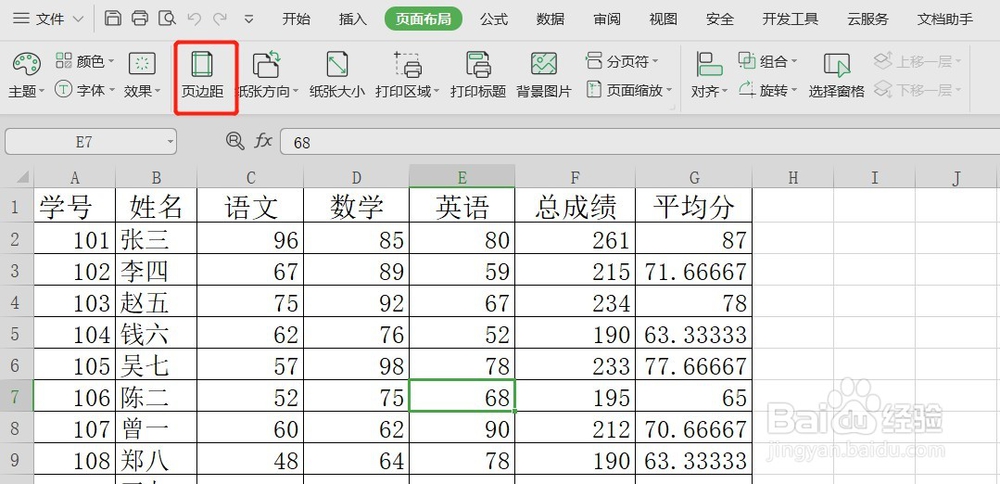Image resolution: width=1000 pixels, height=484 pixels.
Task: Select column E header
Action: point(462,177)
